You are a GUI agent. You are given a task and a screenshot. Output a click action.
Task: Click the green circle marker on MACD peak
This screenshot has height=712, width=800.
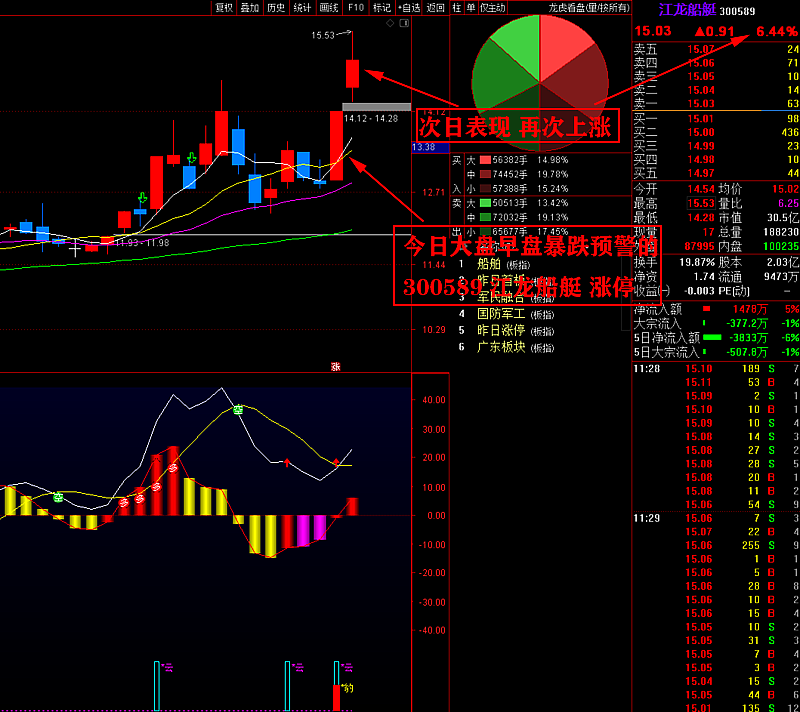point(238,410)
